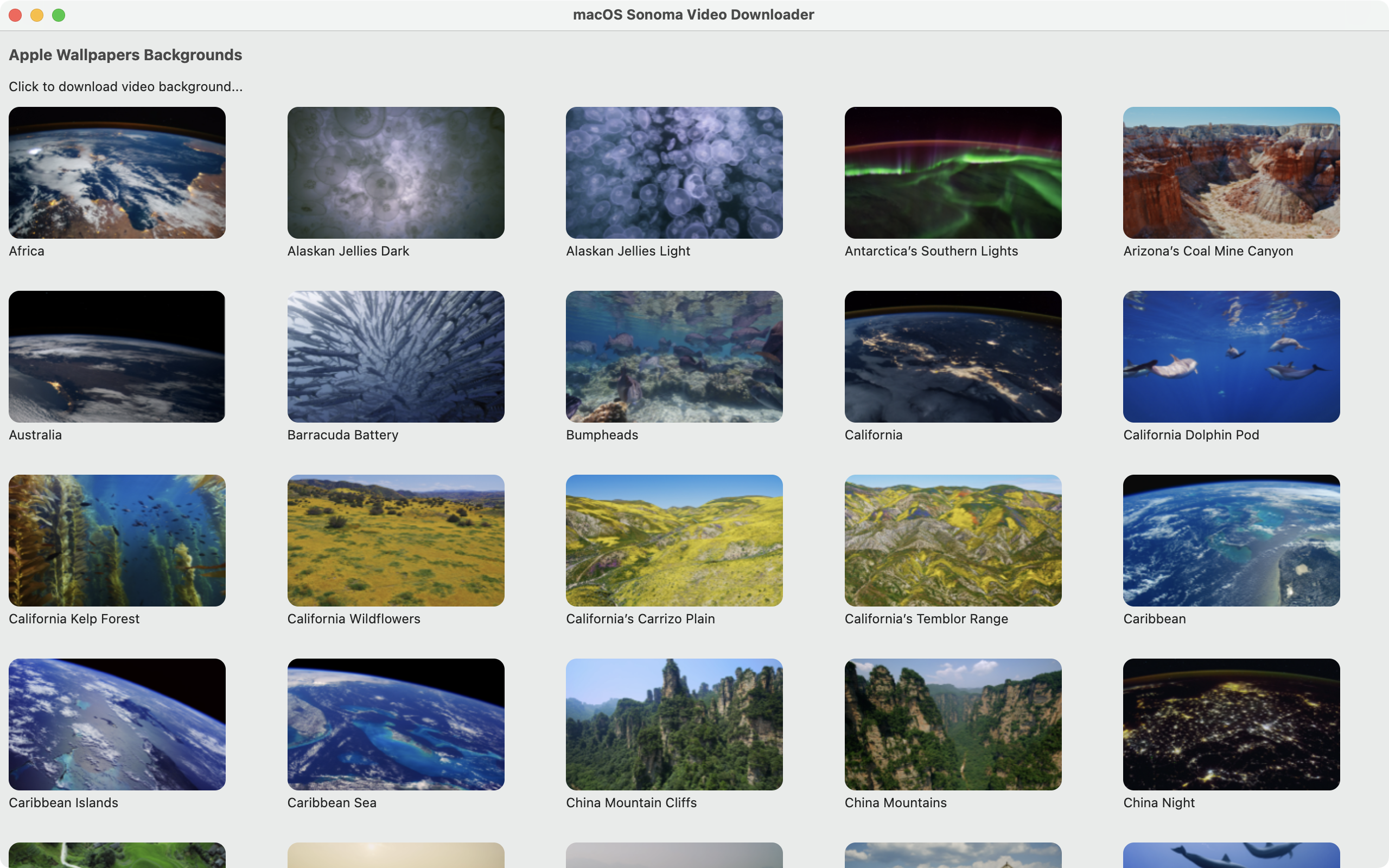1389x868 pixels.
Task: Select the California Dolphin Pod video
Action: 1231,356
